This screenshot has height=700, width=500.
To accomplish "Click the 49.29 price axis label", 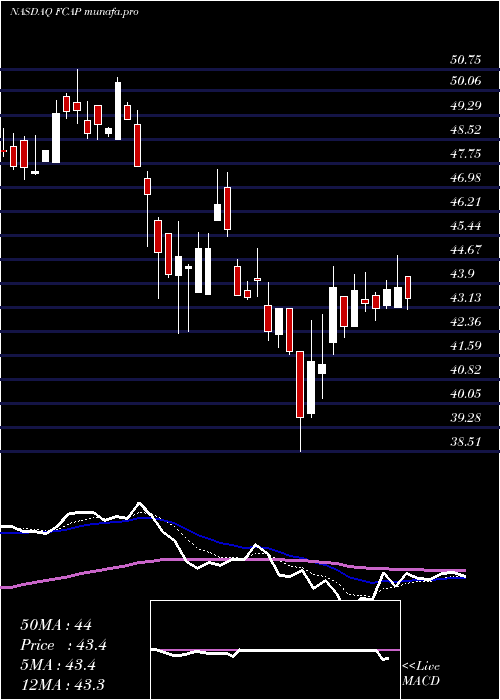I will 465,106.
